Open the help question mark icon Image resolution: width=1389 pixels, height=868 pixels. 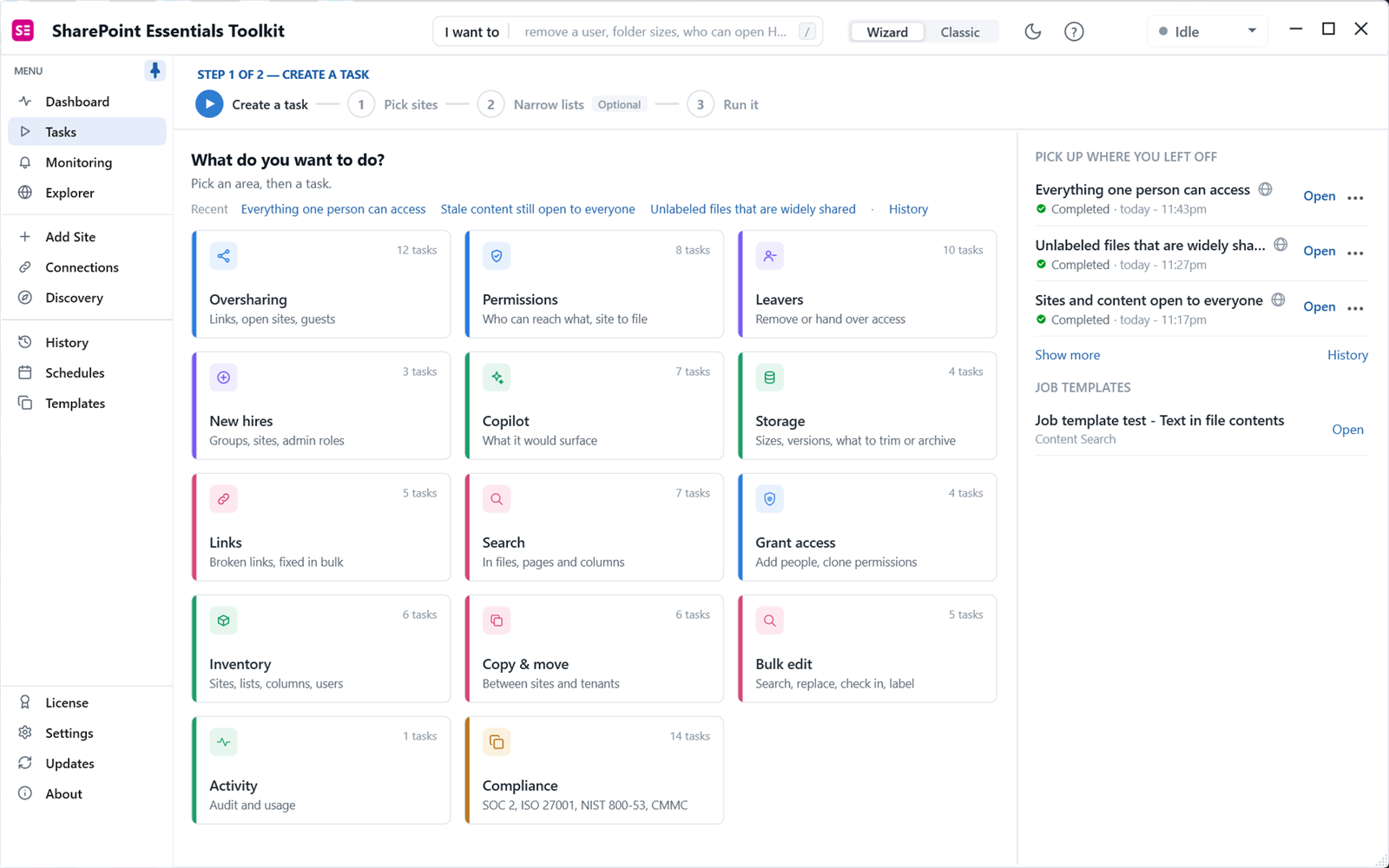click(x=1074, y=32)
